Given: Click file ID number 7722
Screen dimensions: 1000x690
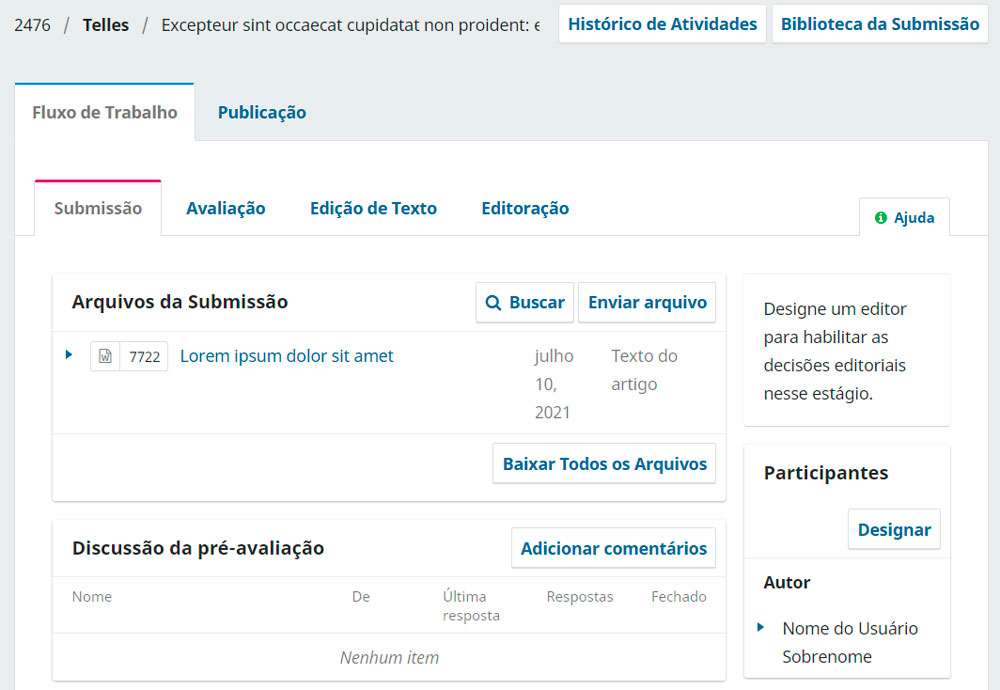Looking at the screenshot, I should click(x=144, y=356).
